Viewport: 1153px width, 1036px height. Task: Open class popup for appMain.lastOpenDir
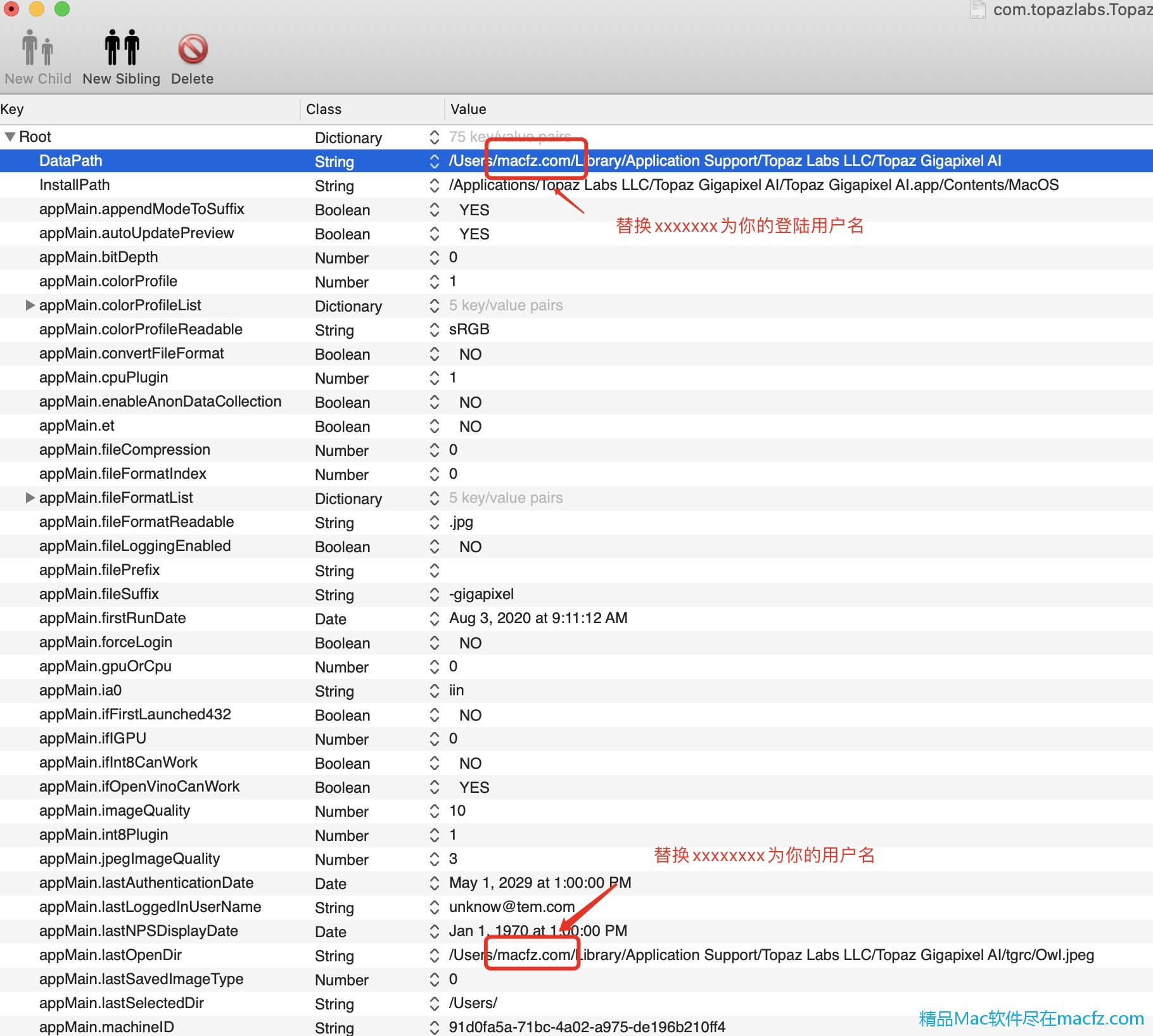point(434,955)
